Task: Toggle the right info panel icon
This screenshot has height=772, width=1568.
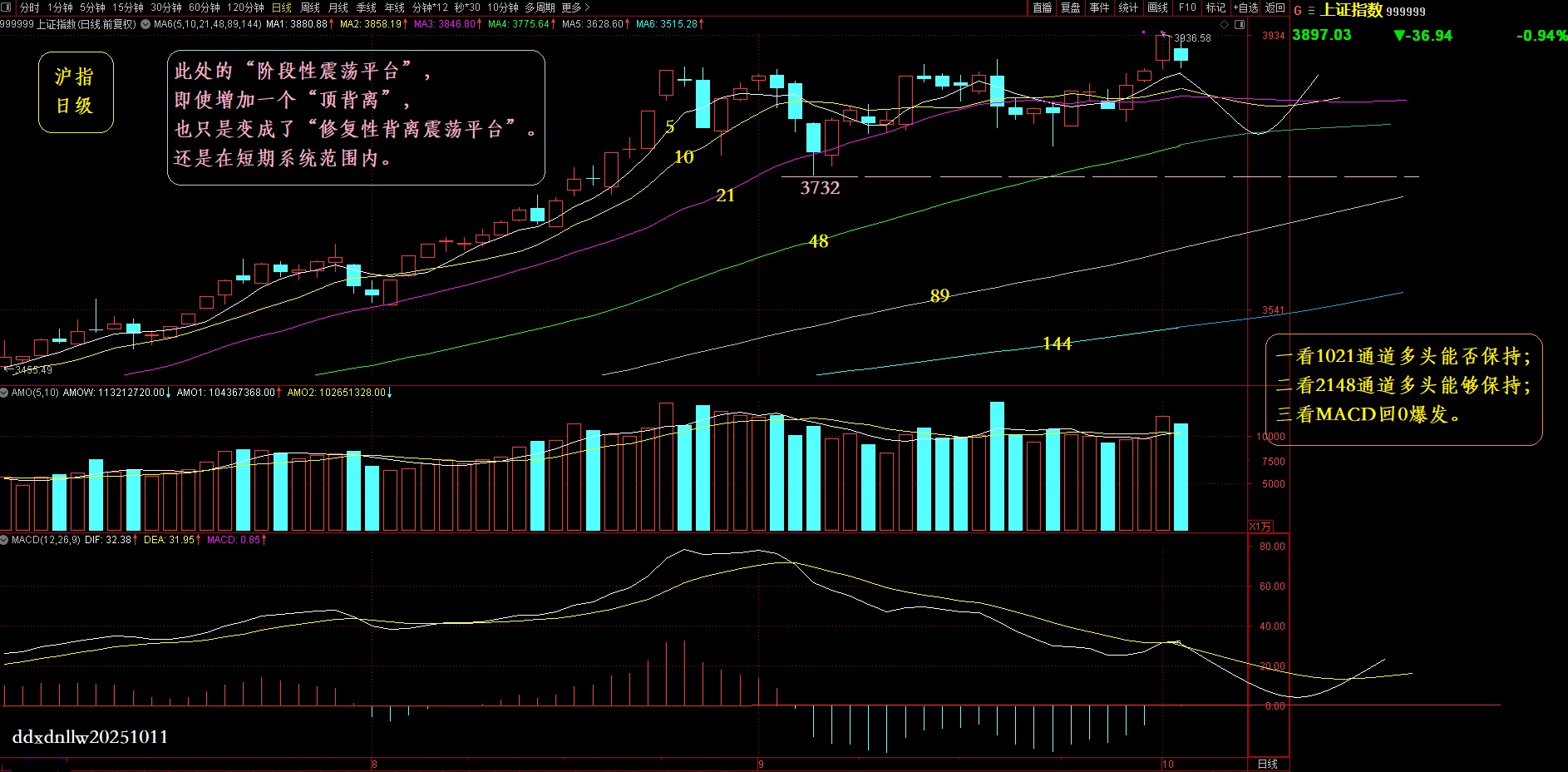Action: (1240, 25)
